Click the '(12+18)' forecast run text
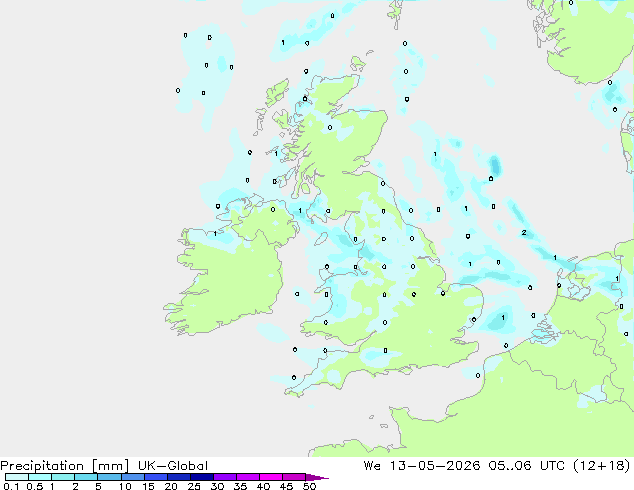634x490 pixels. point(602,466)
